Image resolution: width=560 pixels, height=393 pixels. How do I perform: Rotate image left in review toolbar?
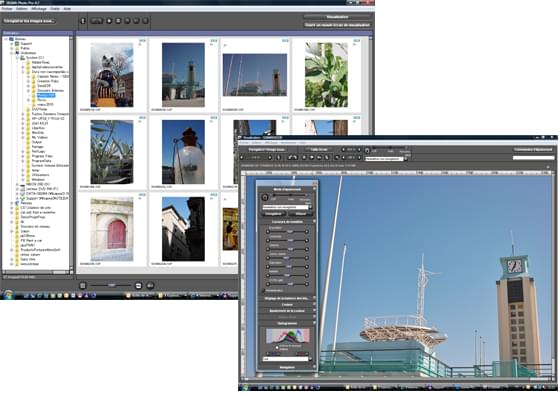point(290,157)
